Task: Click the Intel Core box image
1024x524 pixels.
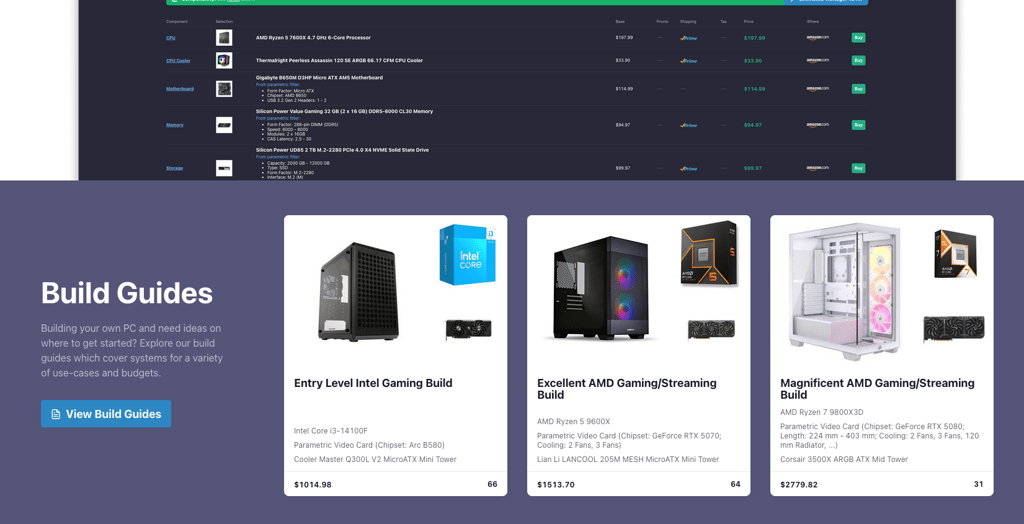Action: tap(467, 254)
